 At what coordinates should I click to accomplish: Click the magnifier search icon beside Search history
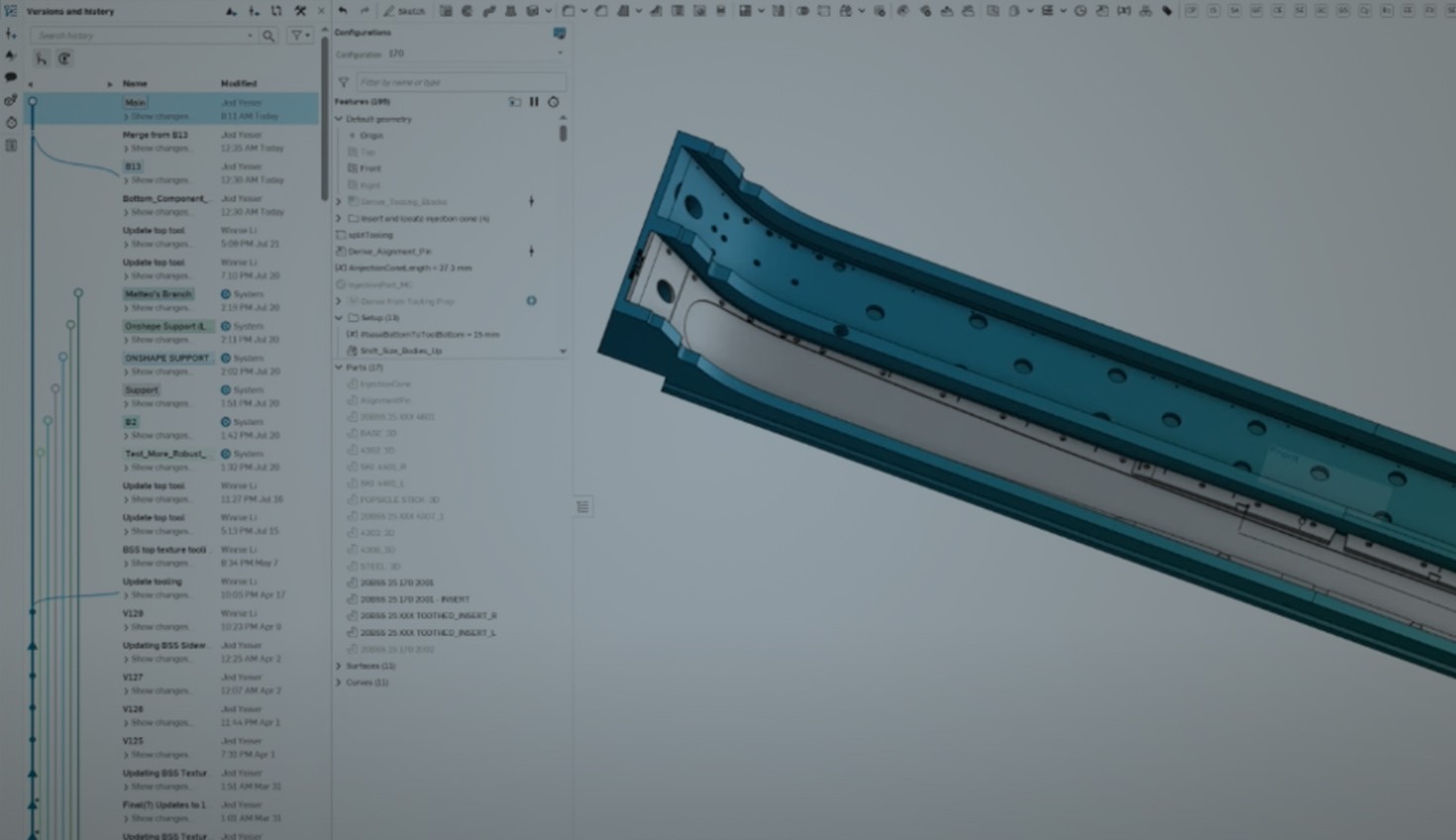(x=268, y=36)
